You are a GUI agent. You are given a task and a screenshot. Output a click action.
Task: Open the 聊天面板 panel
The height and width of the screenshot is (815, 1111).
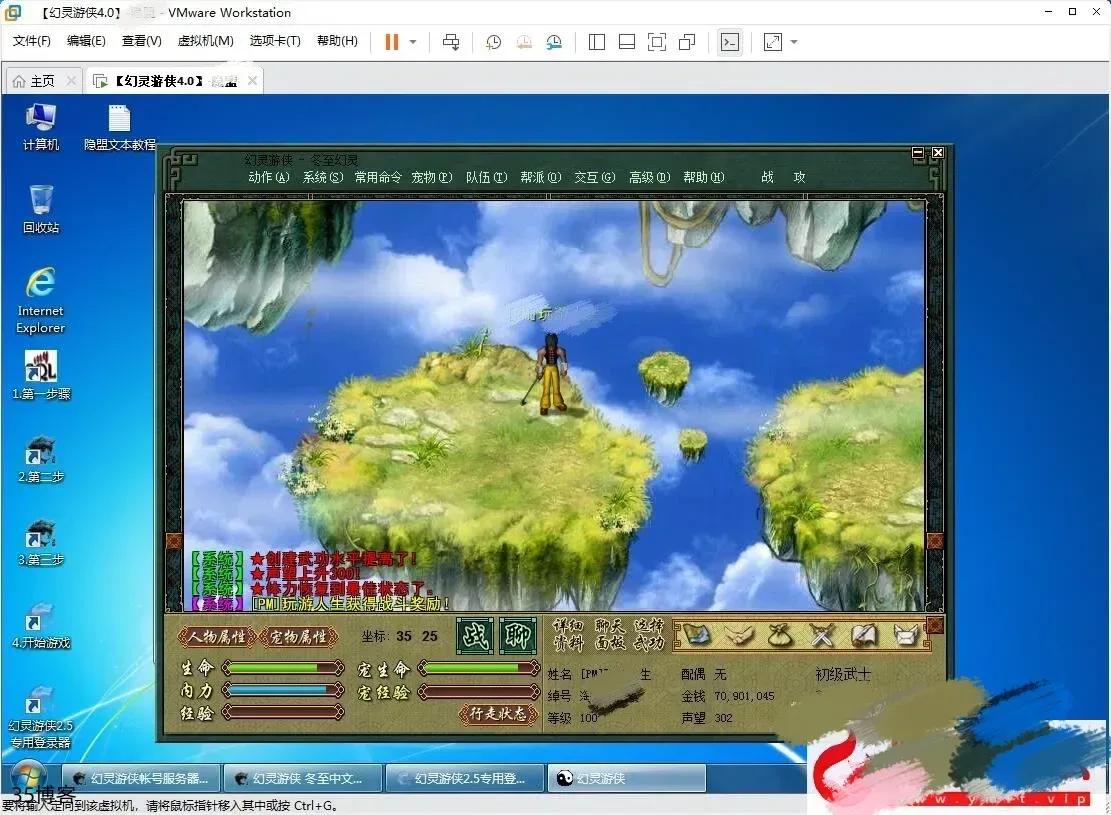[609, 634]
